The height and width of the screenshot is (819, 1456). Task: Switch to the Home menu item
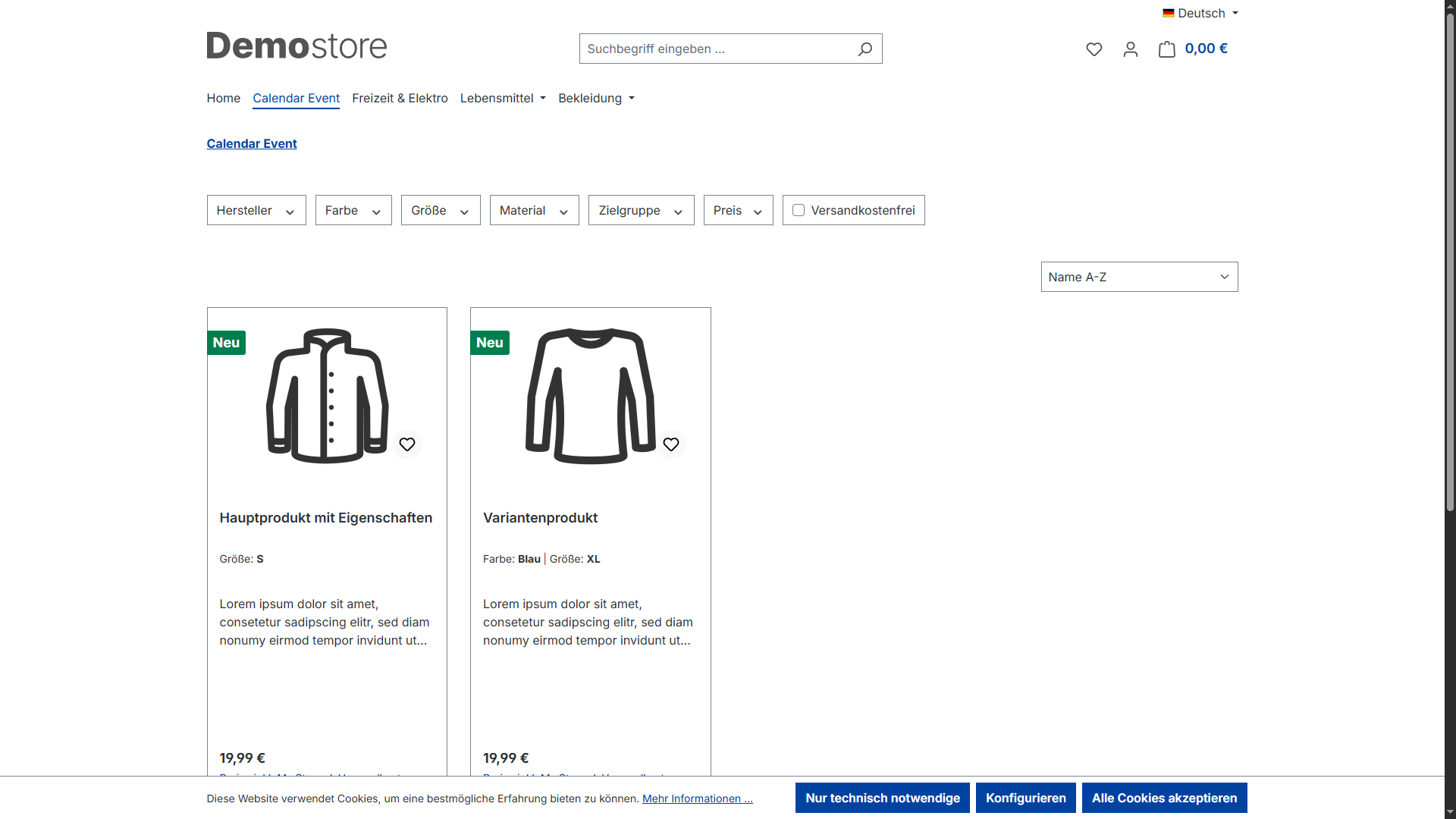[x=223, y=98]
